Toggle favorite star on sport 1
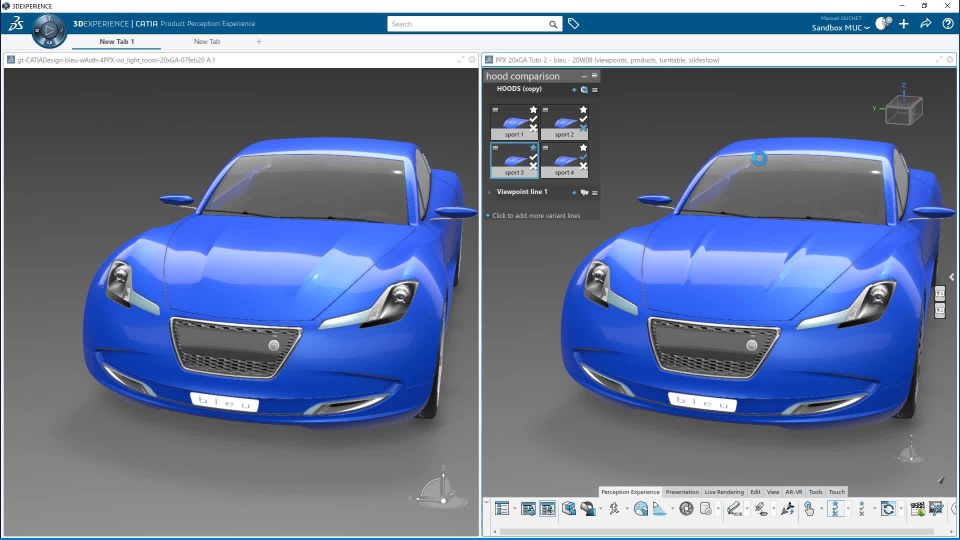Screen dimensions: 960x540 533,110
